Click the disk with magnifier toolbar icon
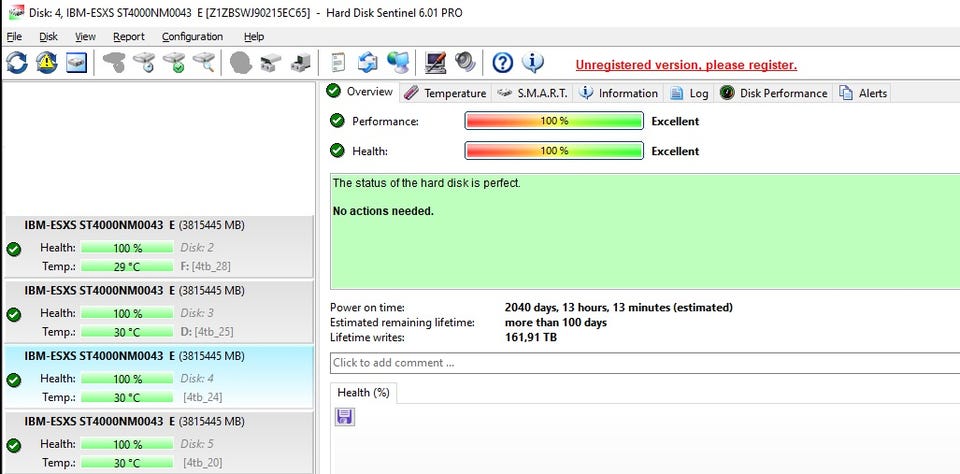The image size is (960, 474). coord(204,62)
